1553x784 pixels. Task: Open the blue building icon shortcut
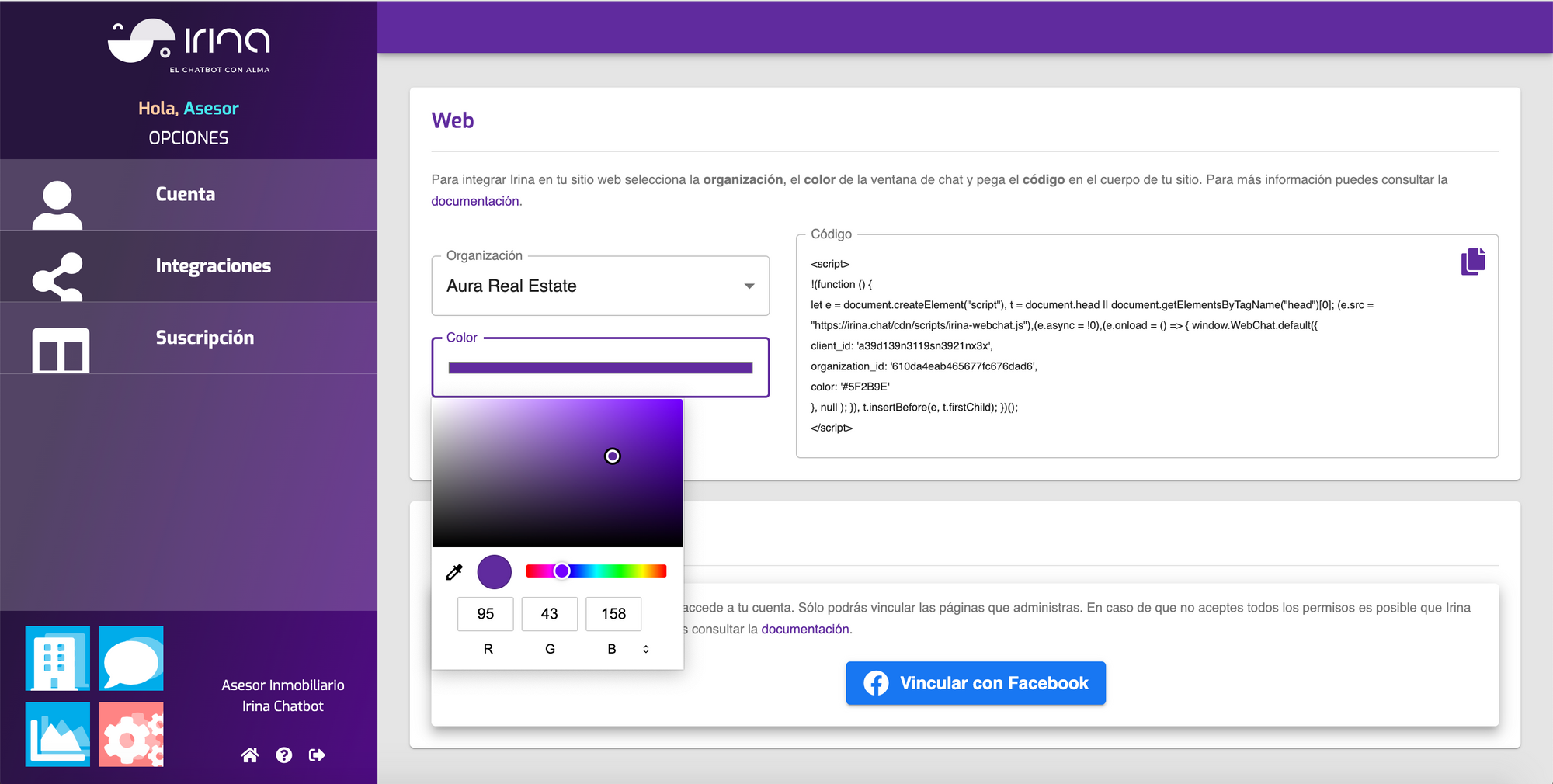pyautogui.click(x=57, y=658)
